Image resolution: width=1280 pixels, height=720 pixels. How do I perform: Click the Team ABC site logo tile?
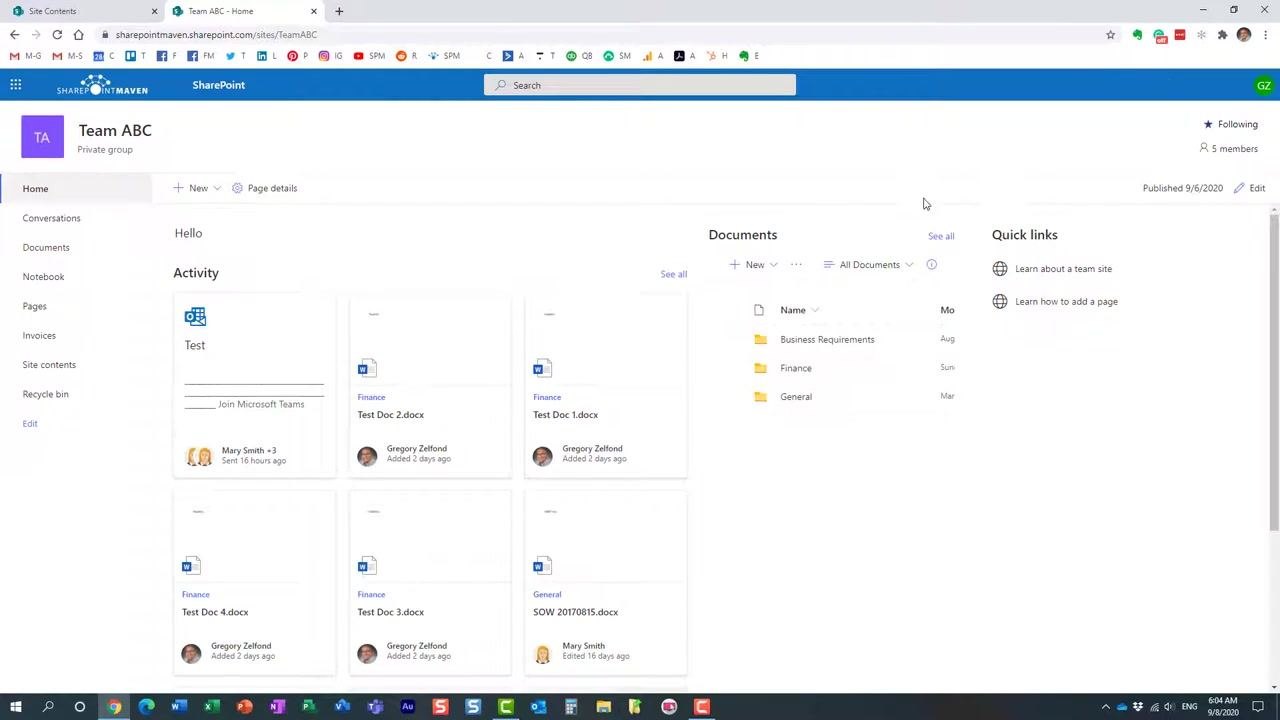coord(42,137)
